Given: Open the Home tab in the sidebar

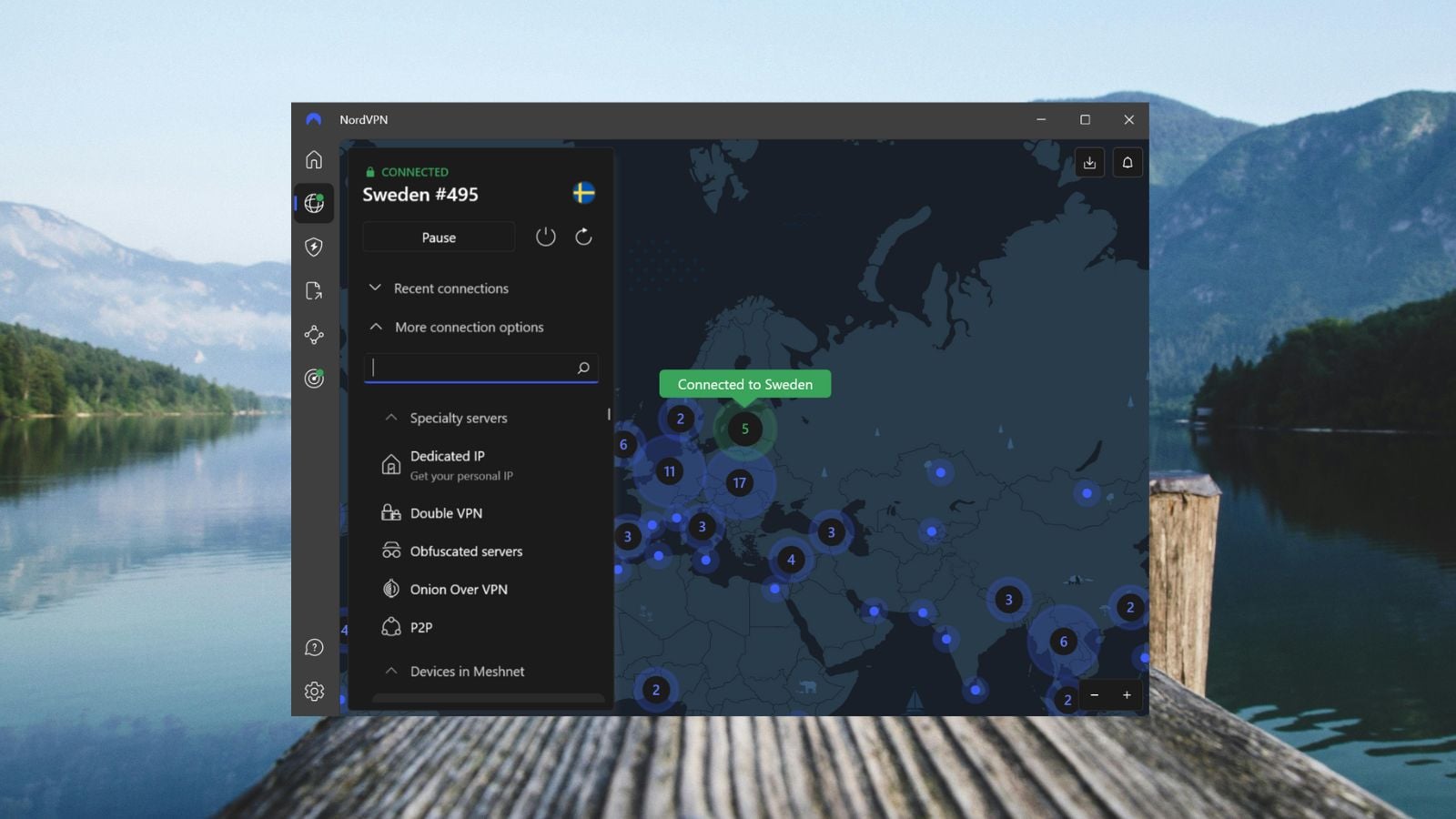Looking at the screenshot, I should point(314,160).
